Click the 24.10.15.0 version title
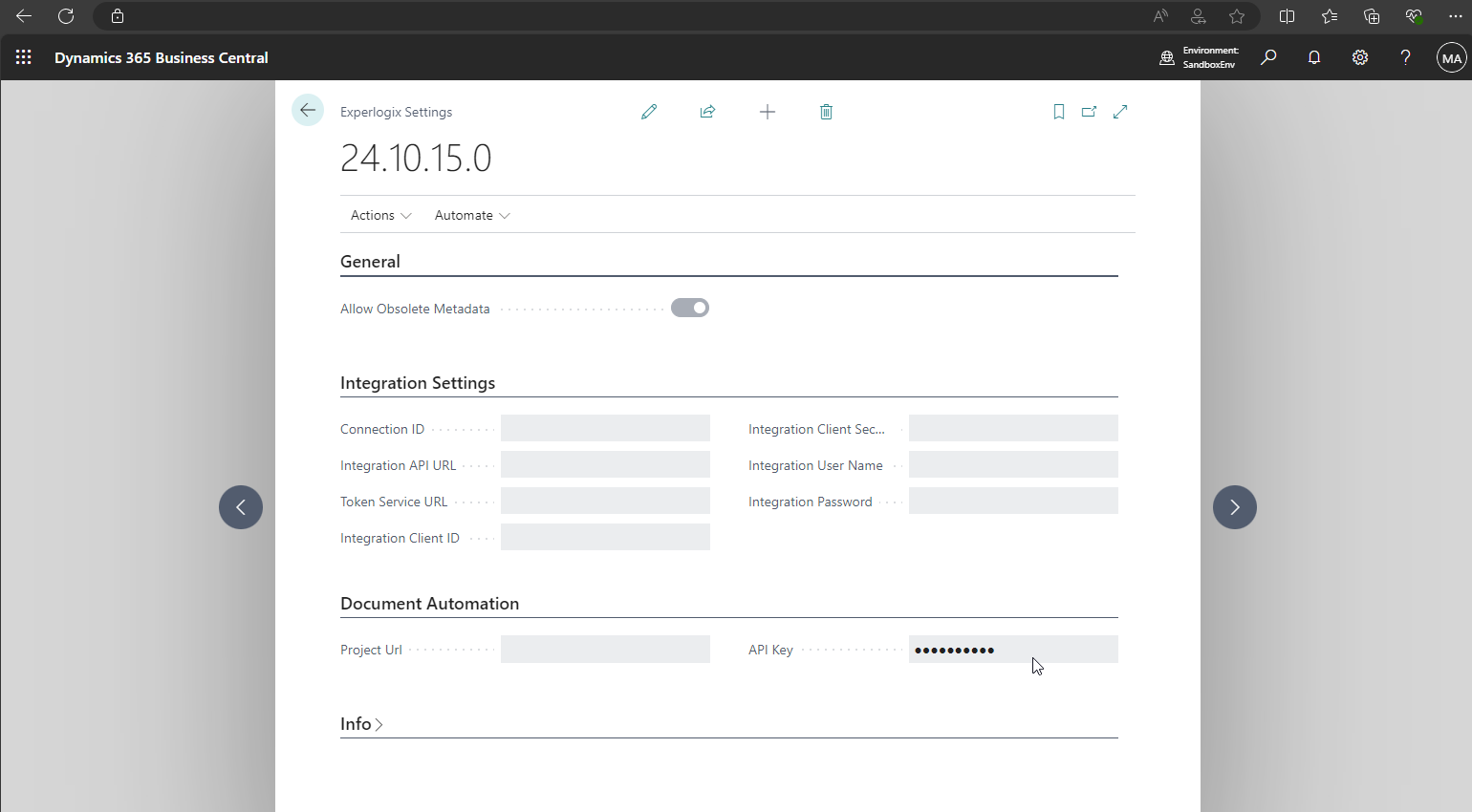 [416, 158]
